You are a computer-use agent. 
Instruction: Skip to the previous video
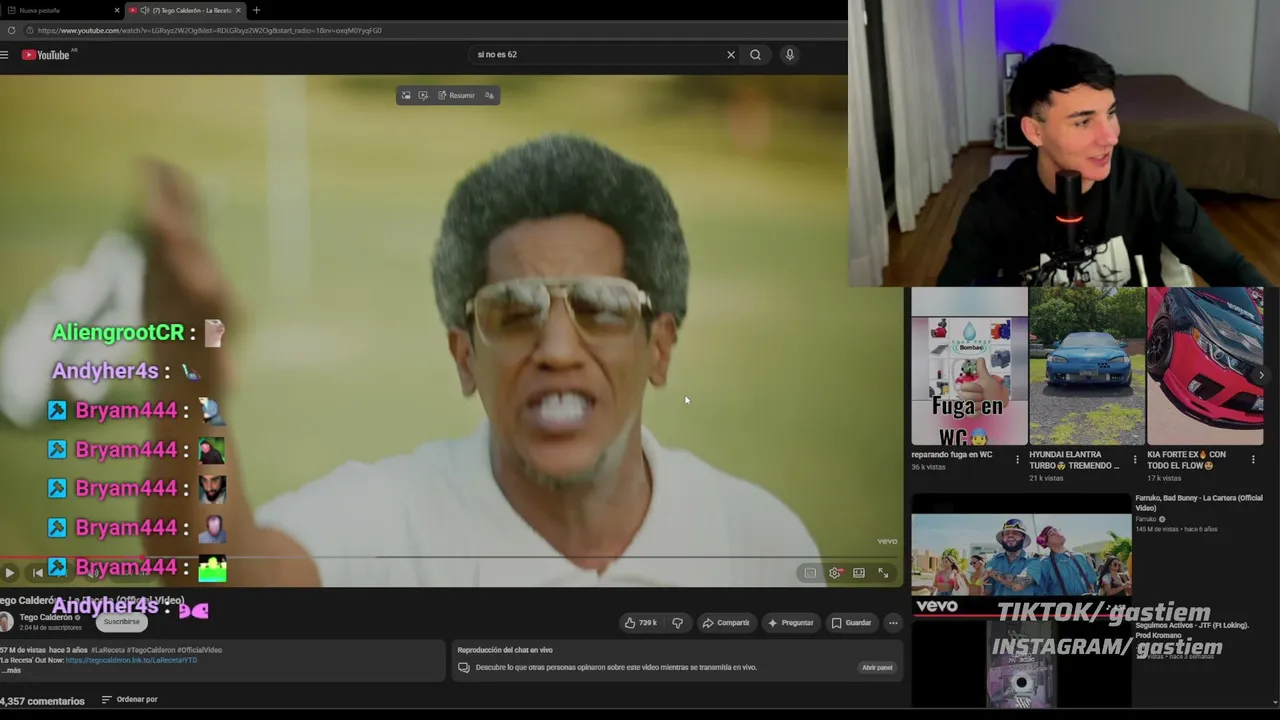(x=37, y=573)
